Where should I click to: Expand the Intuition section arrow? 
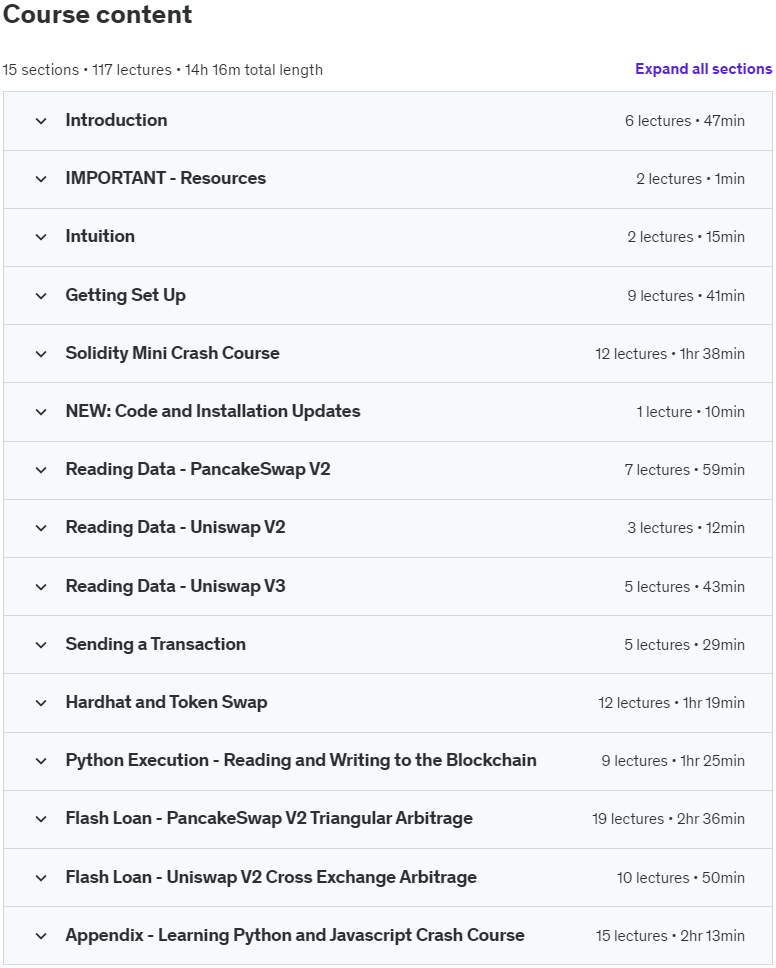(x=41, y=237)
